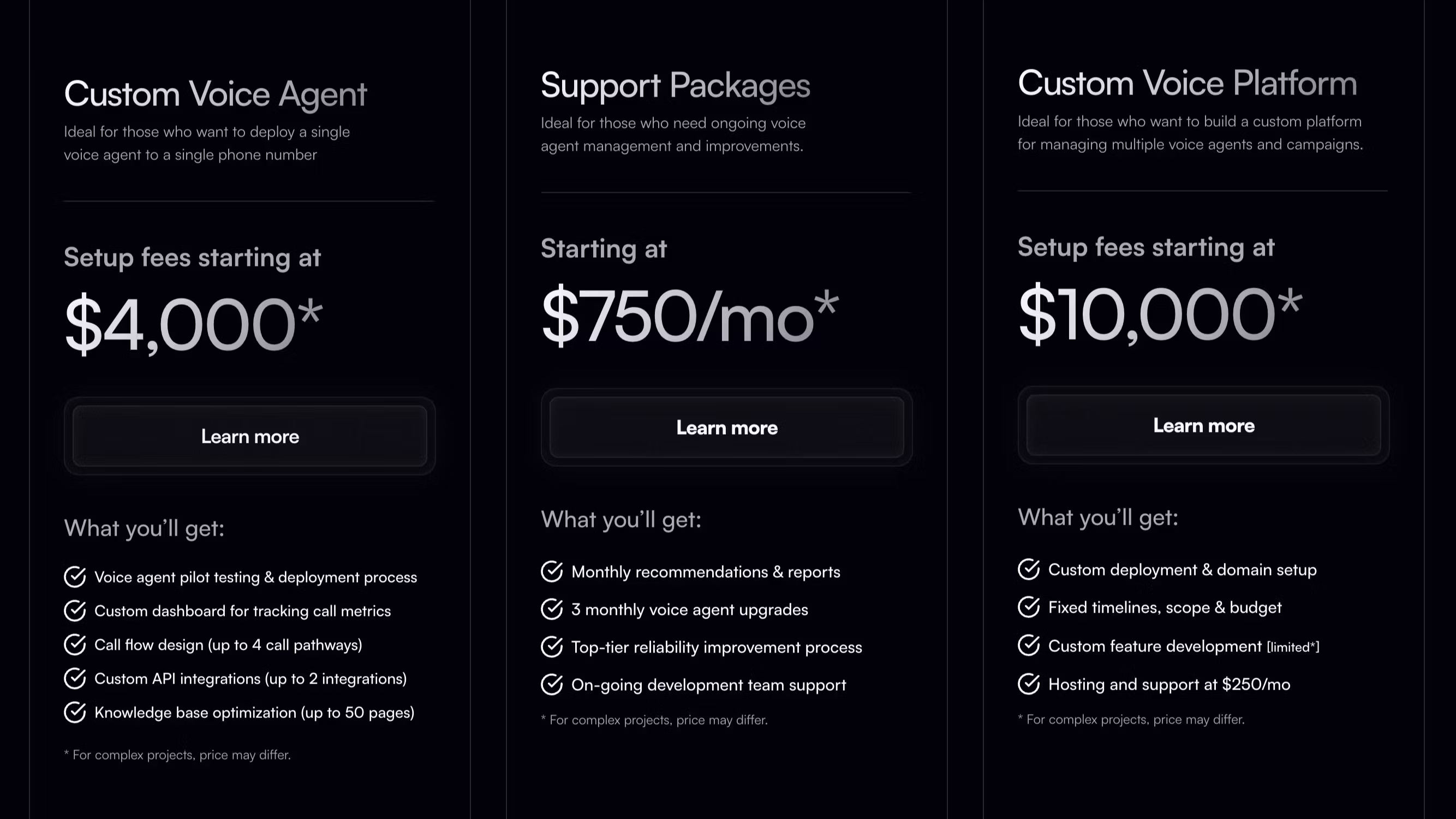
Task: Click the Custom feature development [limited*] note
Action: point(1293,647)
